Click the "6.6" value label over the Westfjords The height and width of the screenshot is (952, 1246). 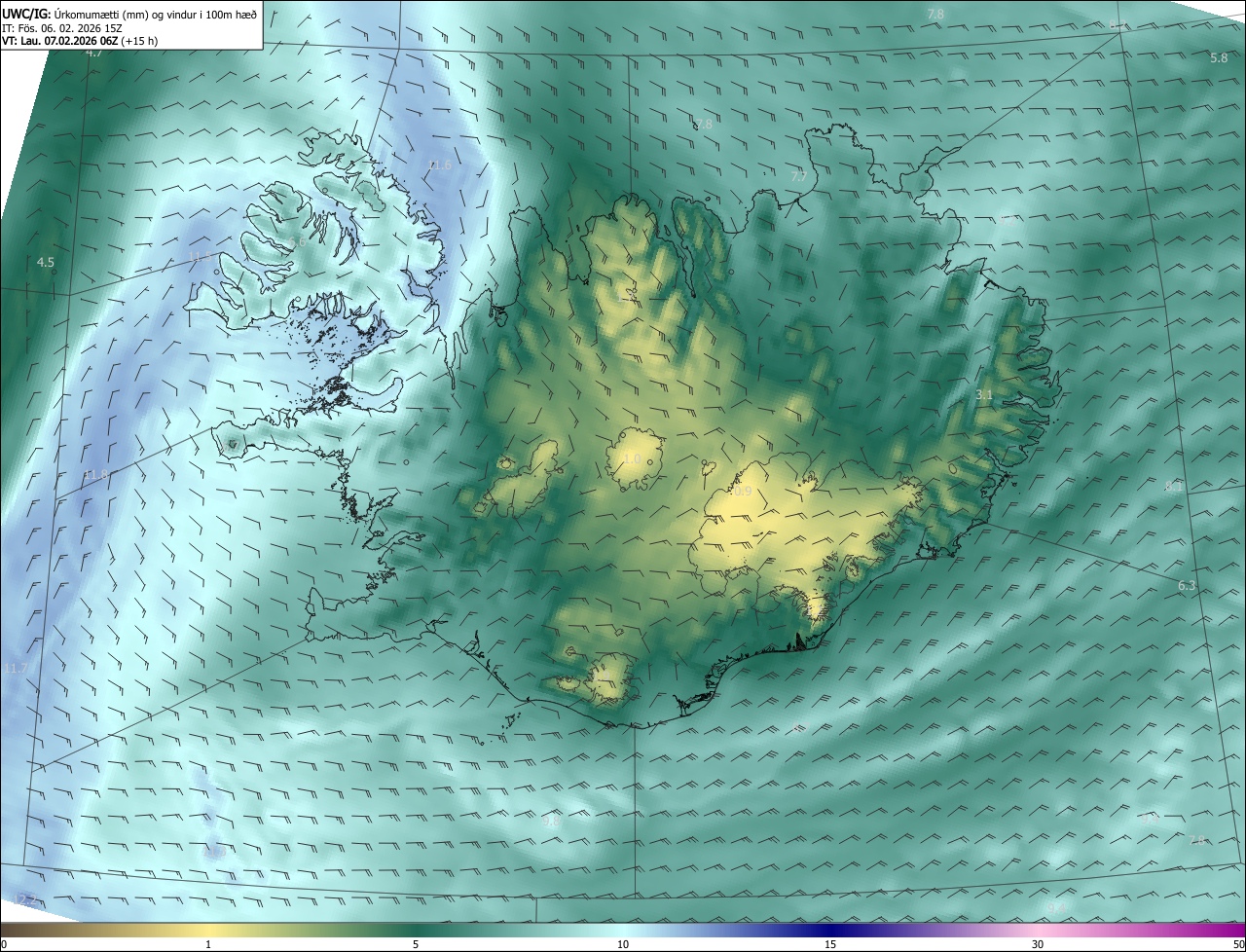pos(298,242)
